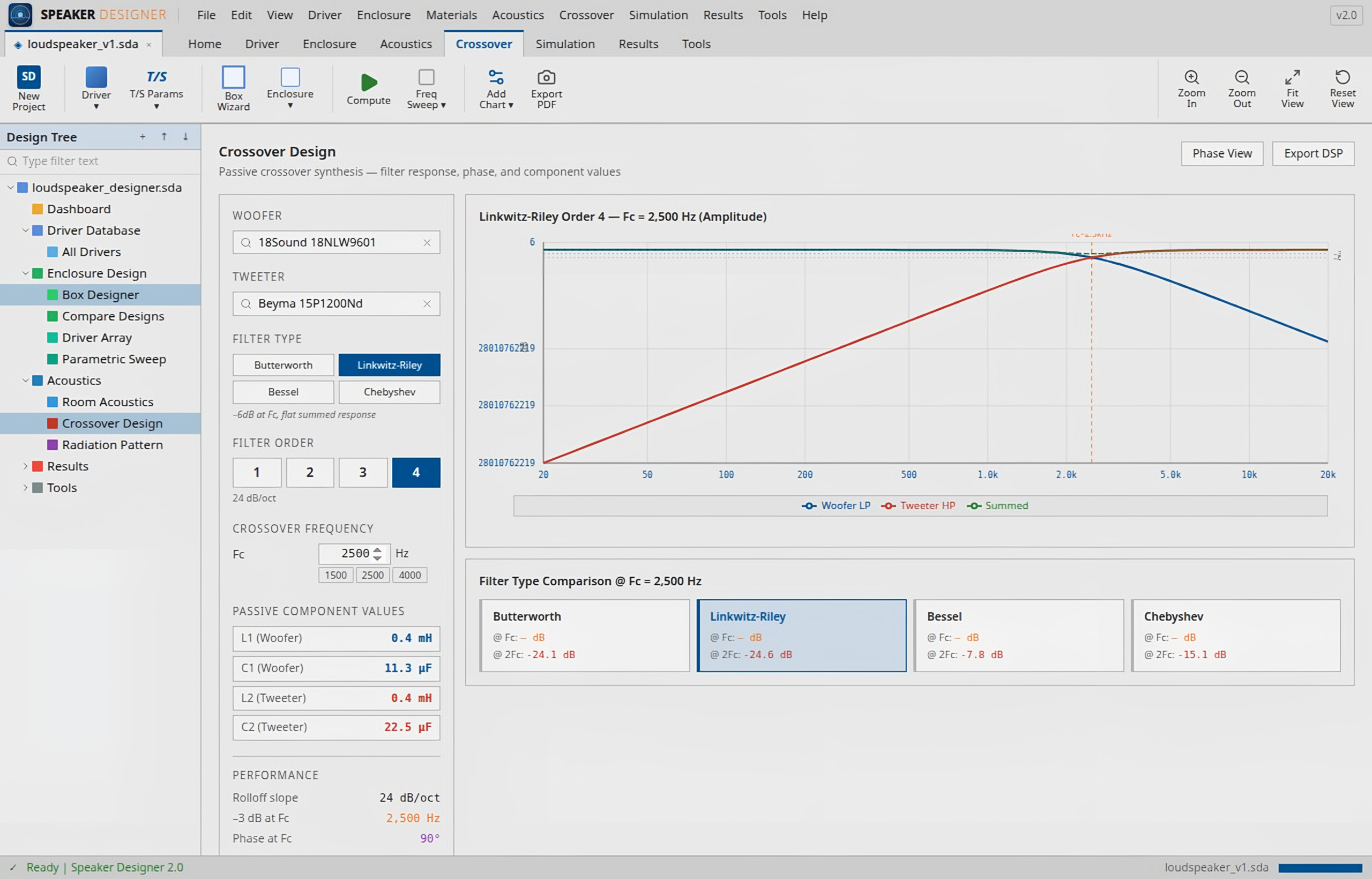The width and height of the screenshot is (1372, 879).
Task: Set filter order to 2
Action: pos(310,473)
